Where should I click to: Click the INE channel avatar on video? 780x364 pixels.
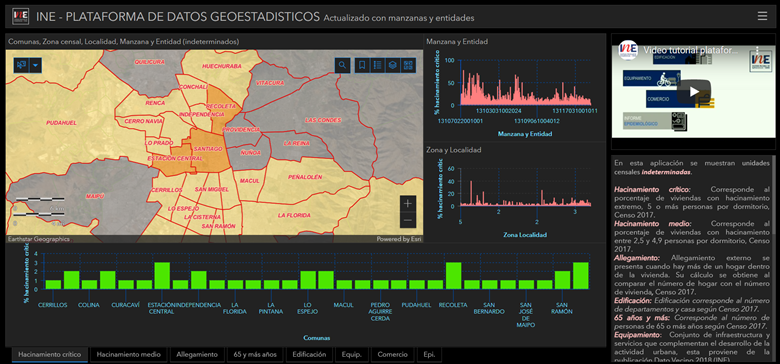(628, 50)
